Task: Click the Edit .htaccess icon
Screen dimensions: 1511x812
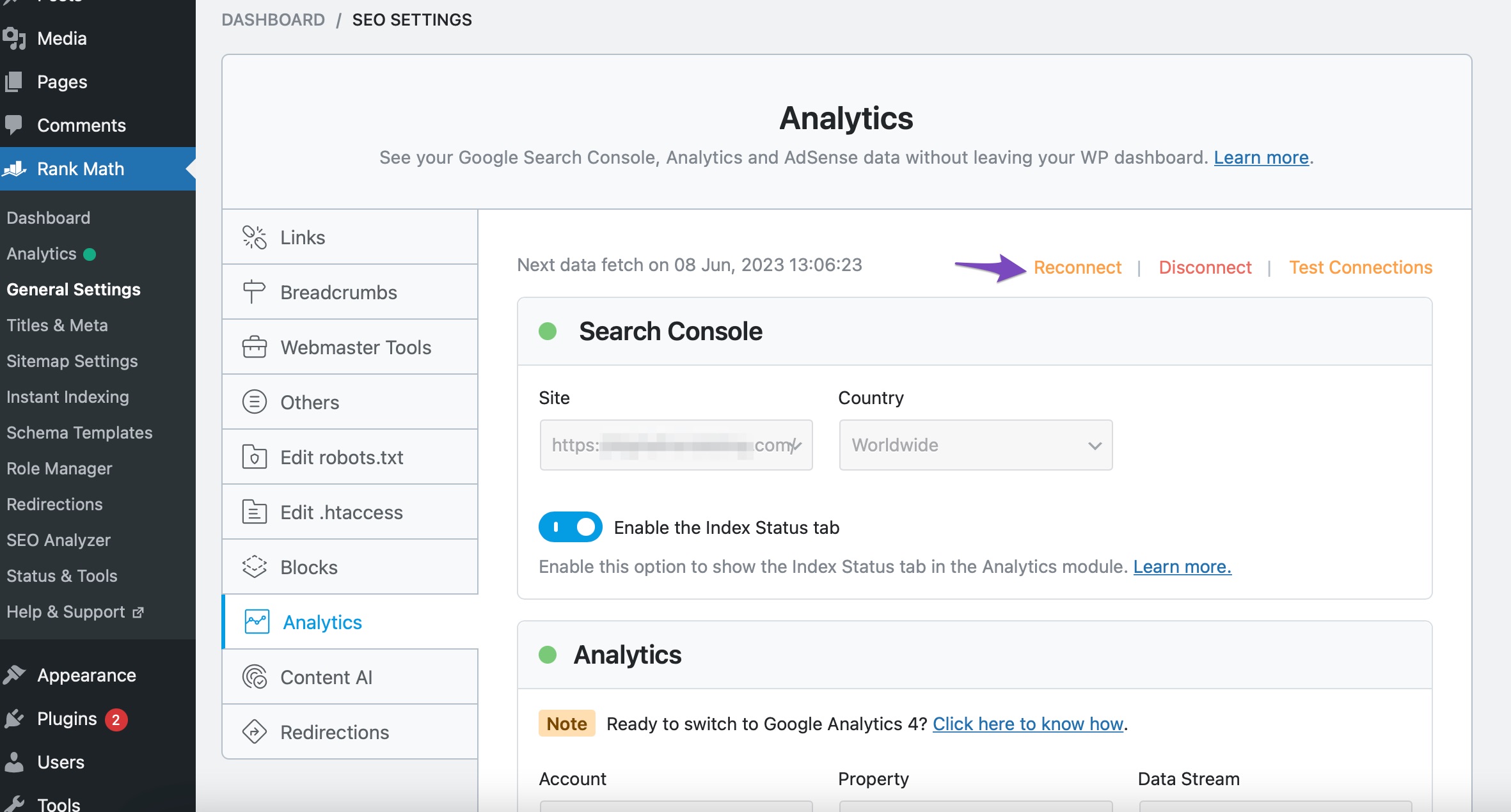Action: 252,512
